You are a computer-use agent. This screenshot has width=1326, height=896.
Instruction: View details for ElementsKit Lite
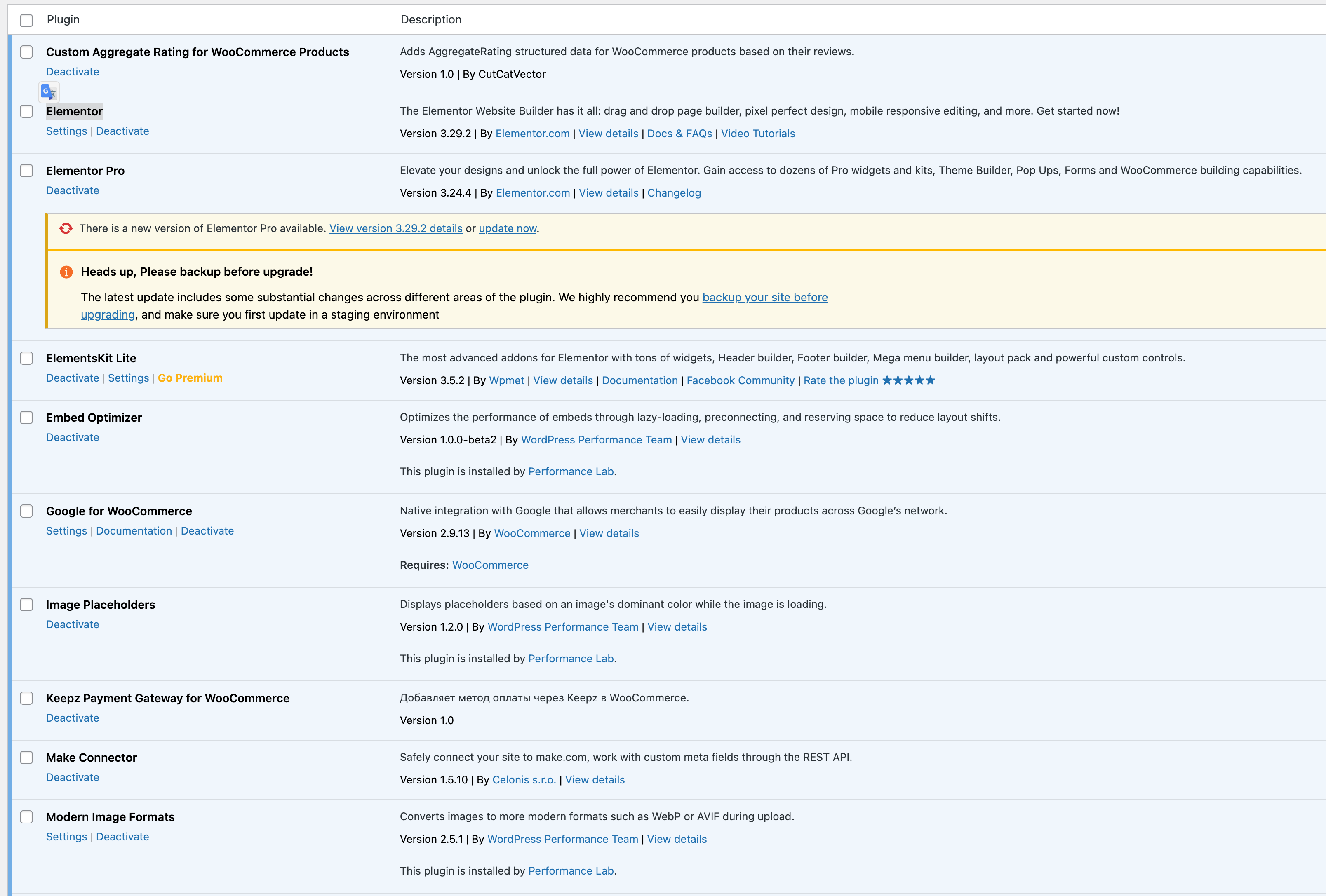click(x=562, y=380)
